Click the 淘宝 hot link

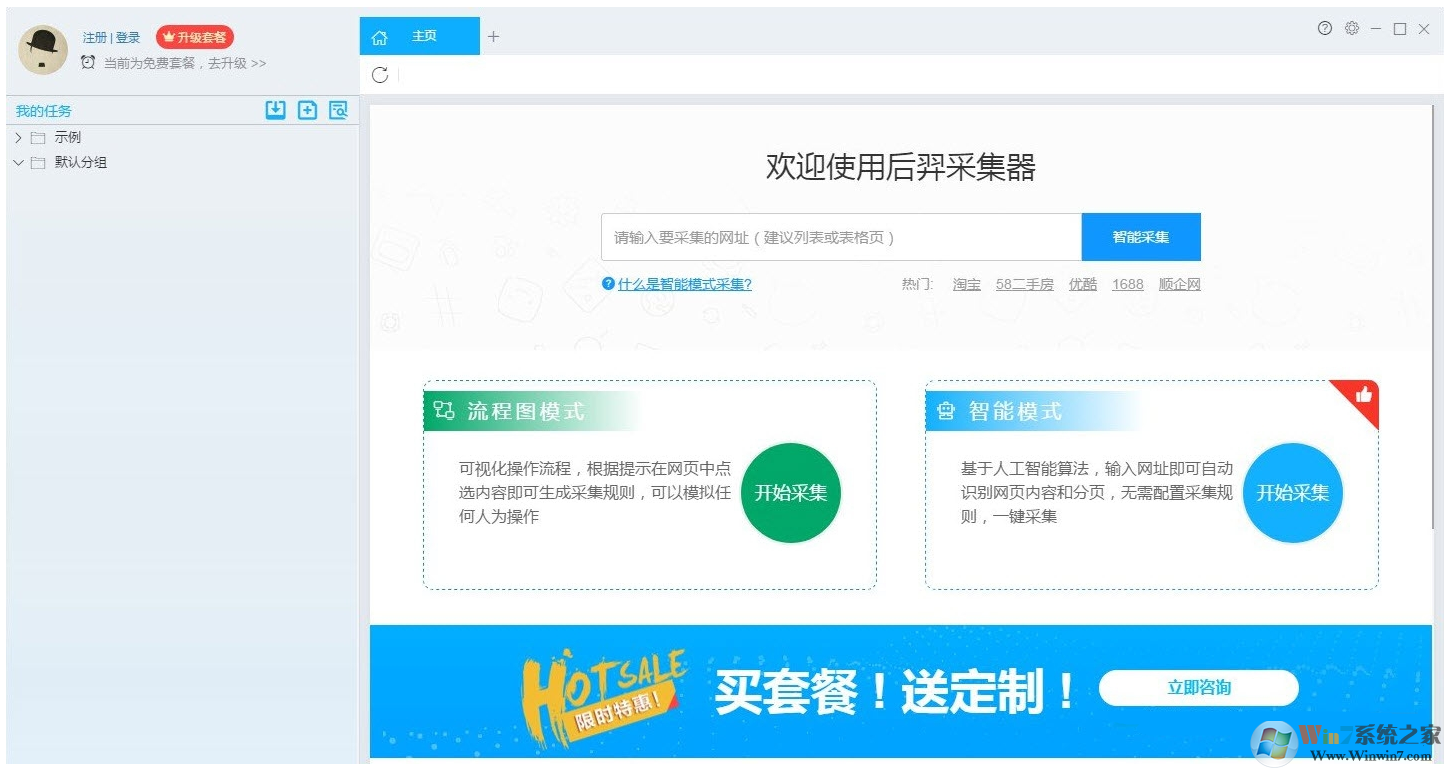coord(966,284)
